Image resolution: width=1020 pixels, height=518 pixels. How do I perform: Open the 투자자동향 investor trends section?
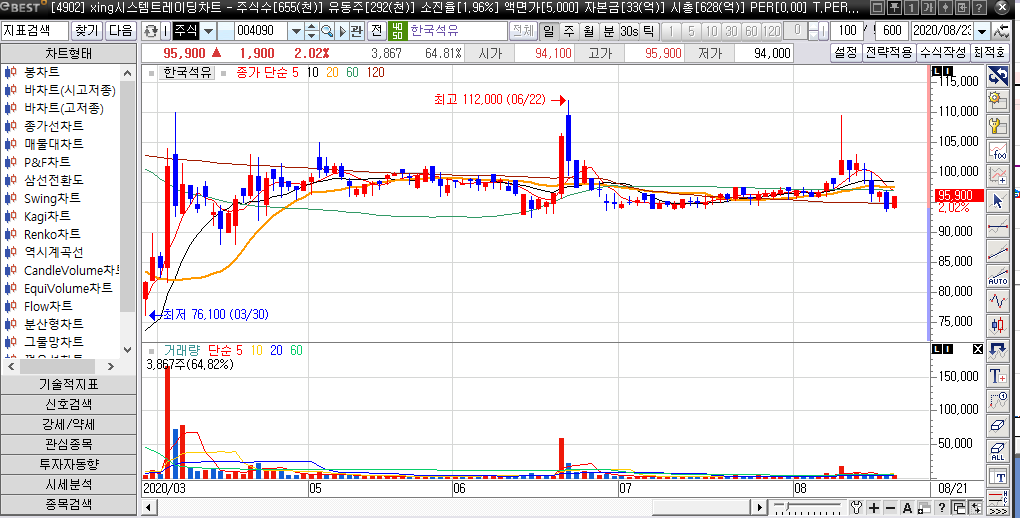click(x=68, y=465)
